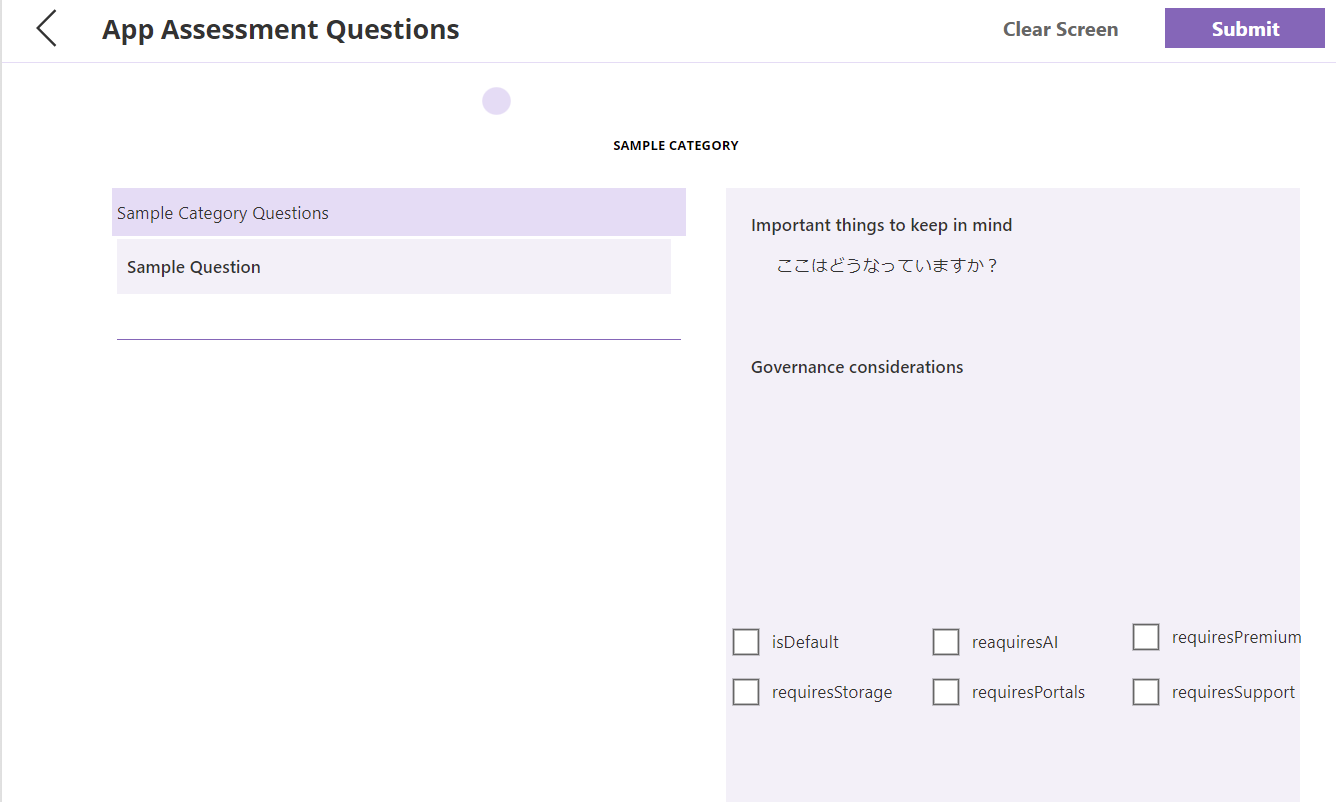Select the SAMPLE CATEGORY label
This screenshot has width=1336, height=802.
676,146
